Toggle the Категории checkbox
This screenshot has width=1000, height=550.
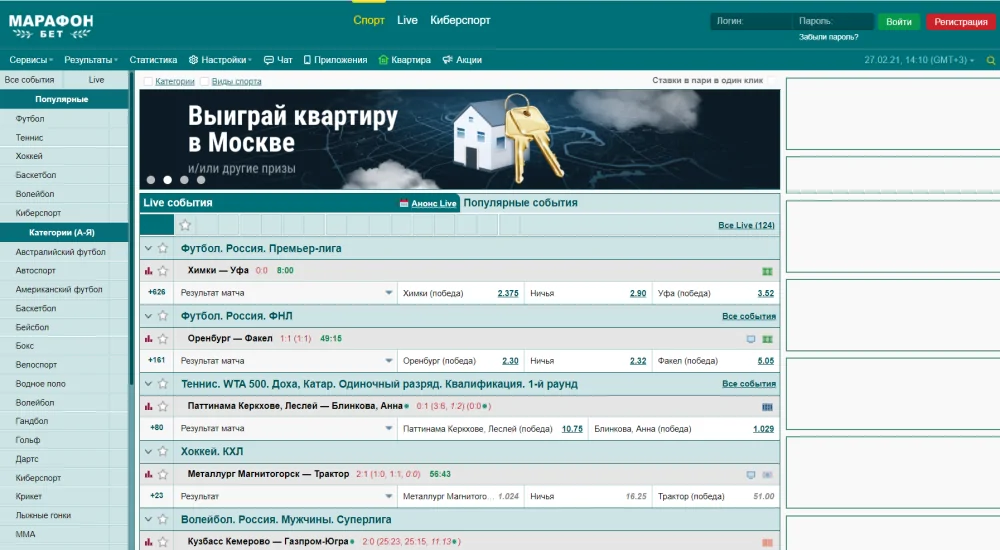coord(148,81)
